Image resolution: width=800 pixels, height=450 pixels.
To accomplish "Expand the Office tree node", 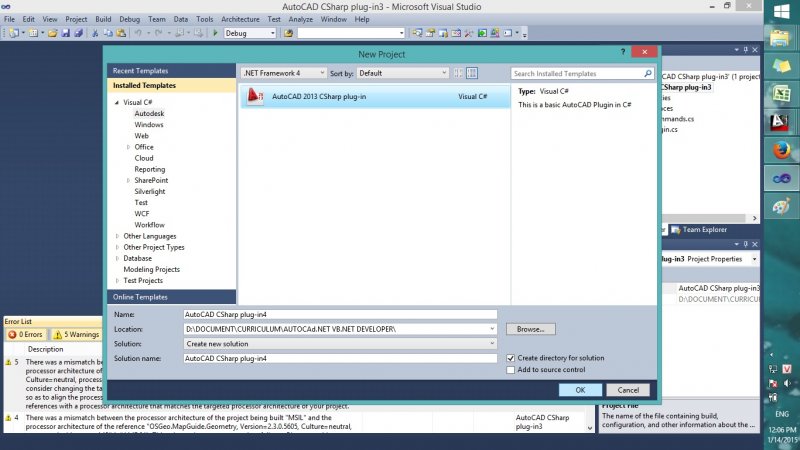I will tap(128, 147).
